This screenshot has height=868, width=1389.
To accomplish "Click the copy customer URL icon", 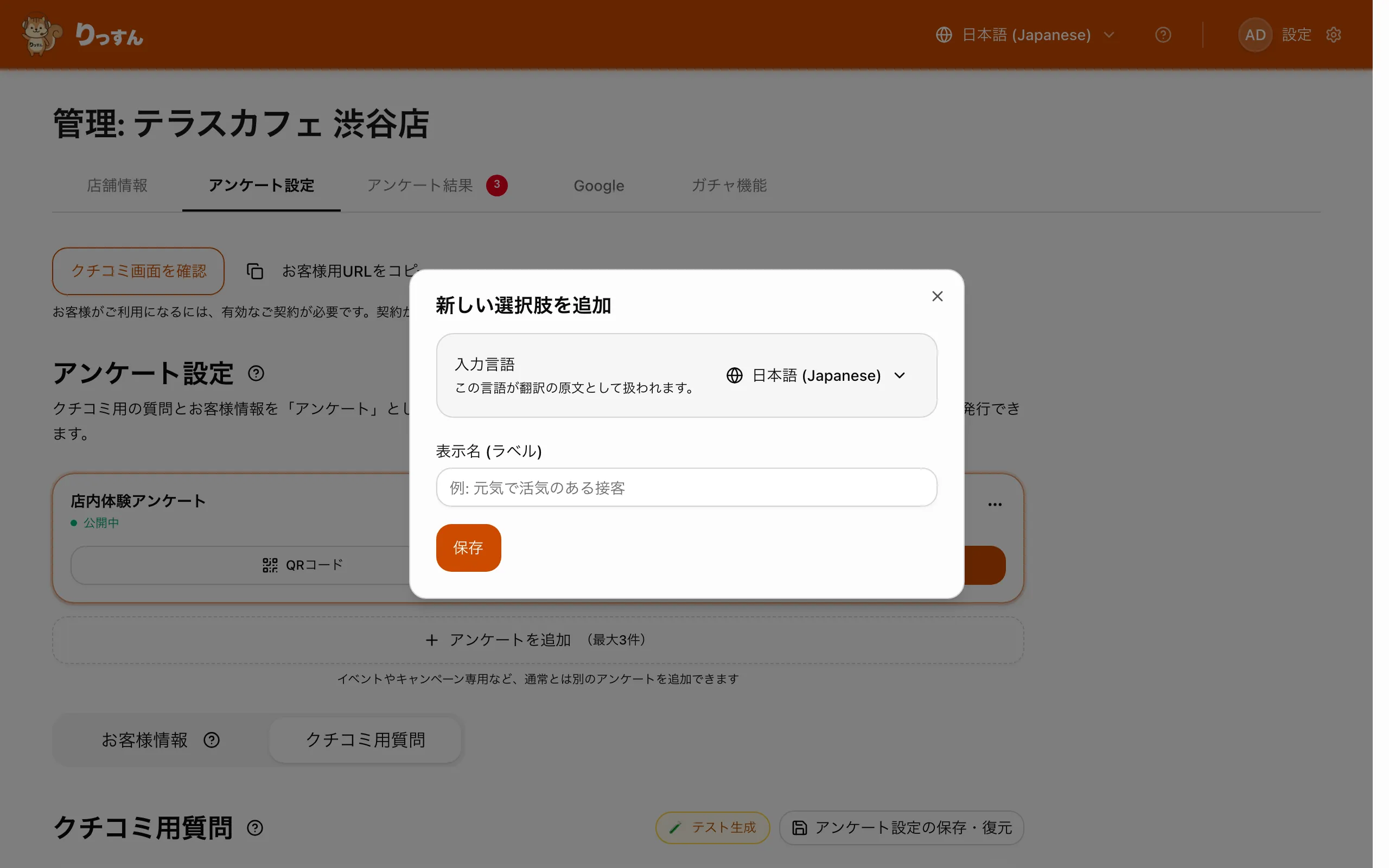I will (x=255, y=271).
